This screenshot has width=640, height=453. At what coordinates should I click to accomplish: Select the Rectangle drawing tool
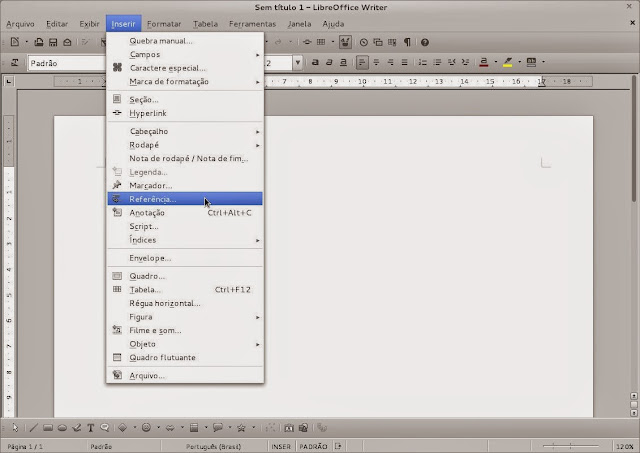tap(48, 428)
